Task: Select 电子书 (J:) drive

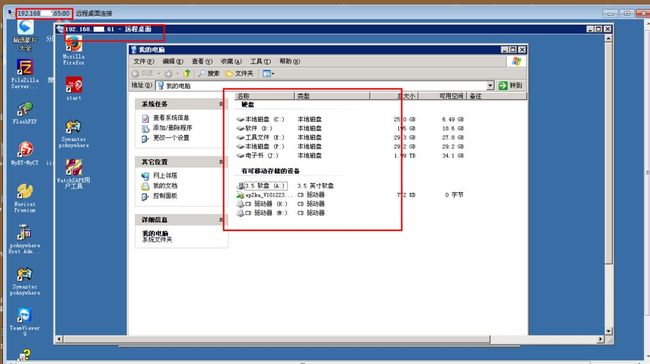Action: point(257,156)
